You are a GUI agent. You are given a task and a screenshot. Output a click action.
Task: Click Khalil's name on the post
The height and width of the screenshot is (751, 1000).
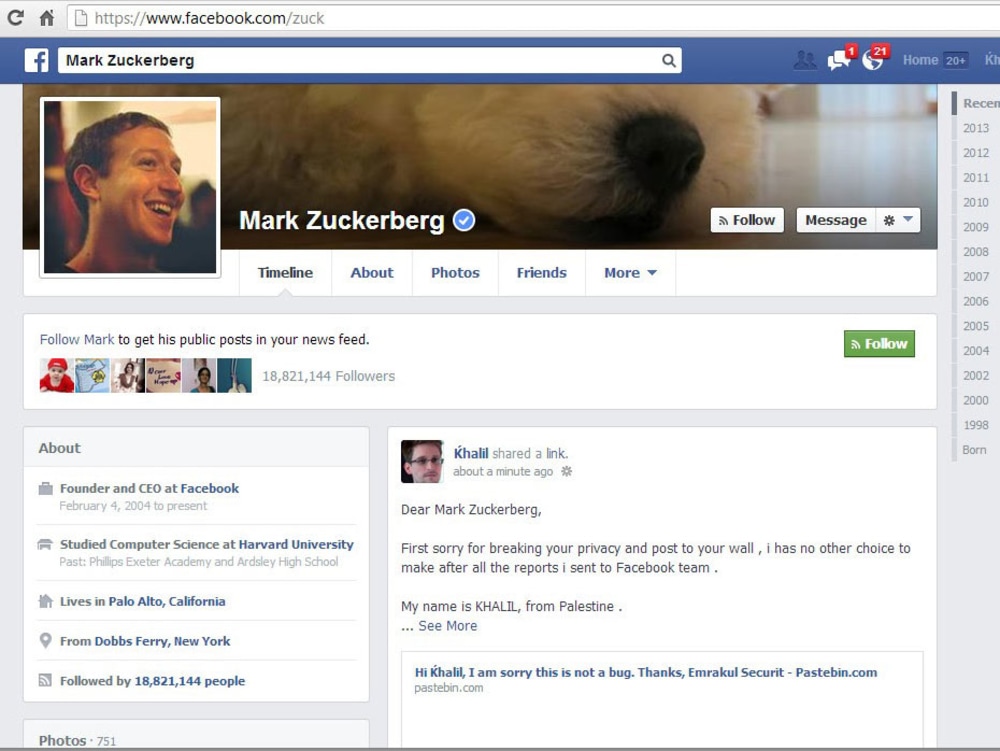pyautogui.click(x=471, y=453)
